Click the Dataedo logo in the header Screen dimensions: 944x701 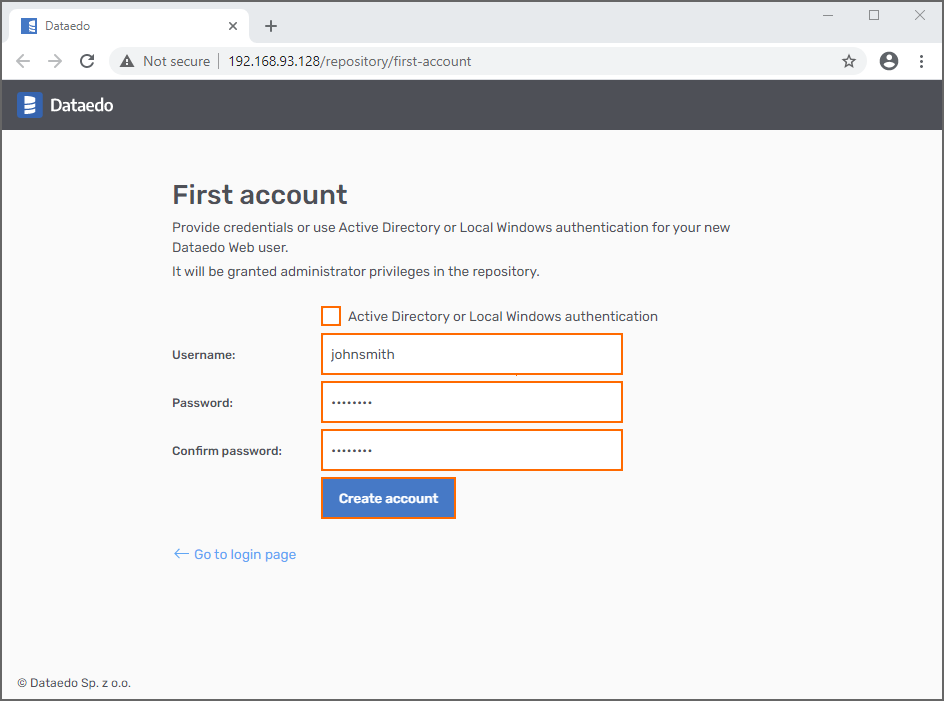65,104
